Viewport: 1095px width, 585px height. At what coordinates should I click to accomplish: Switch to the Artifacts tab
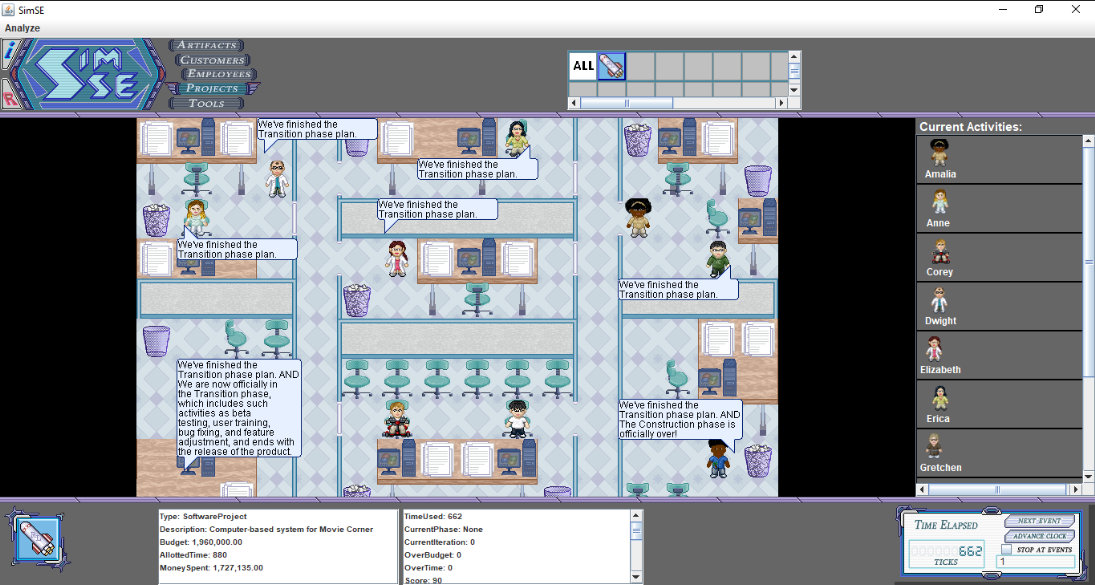(x=207, y=45)
